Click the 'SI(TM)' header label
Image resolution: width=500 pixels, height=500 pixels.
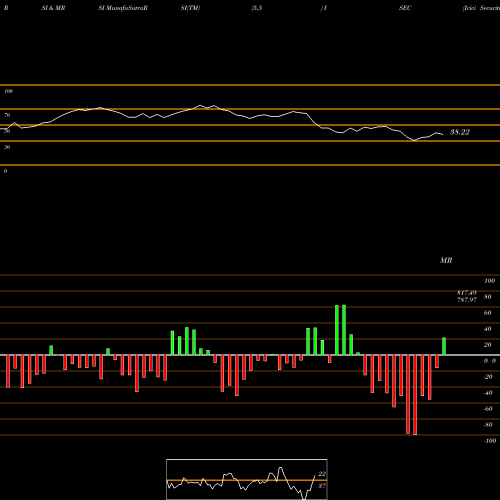(190, 8)
